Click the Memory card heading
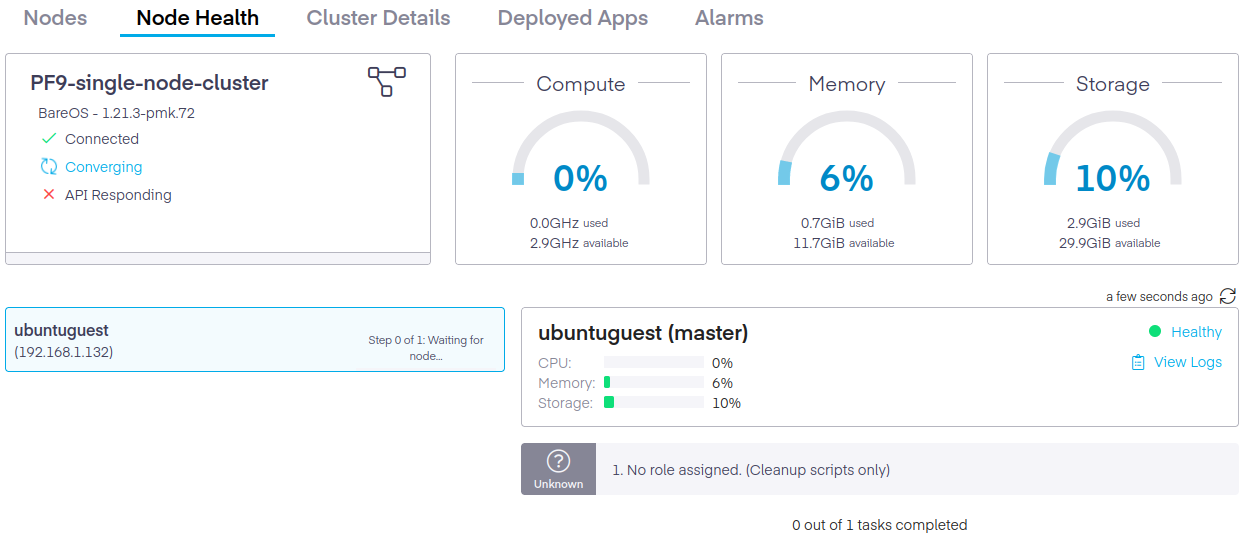 [x=847, y=84]
